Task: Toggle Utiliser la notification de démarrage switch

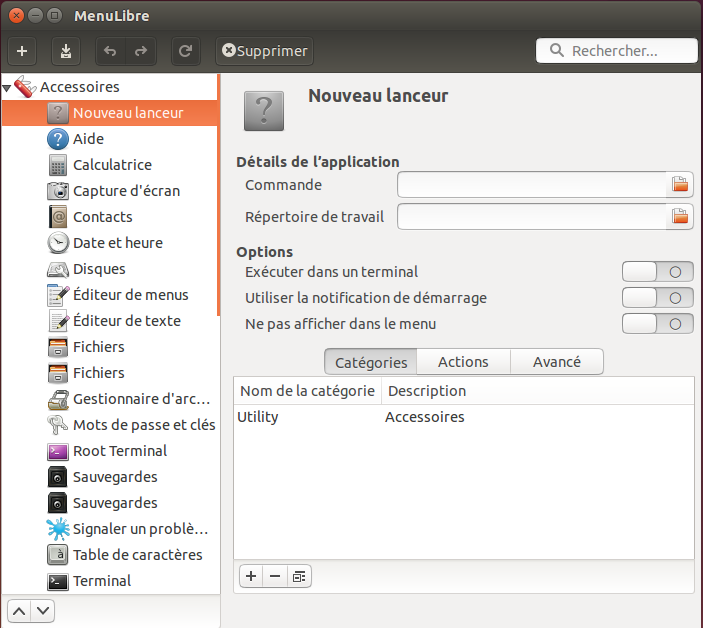Action: click(658, 298)
